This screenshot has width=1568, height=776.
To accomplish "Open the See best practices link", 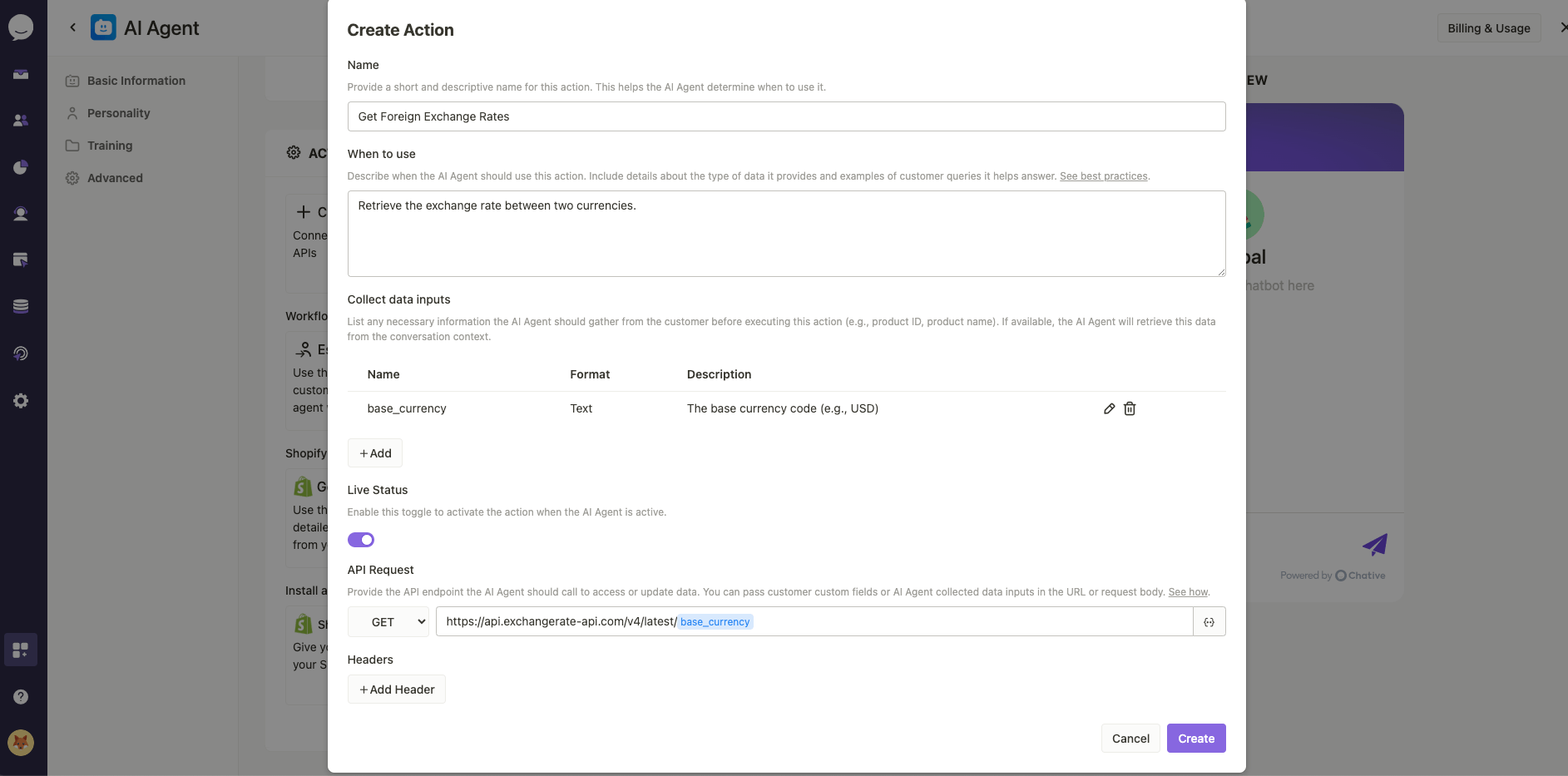I will [1104, 175].
